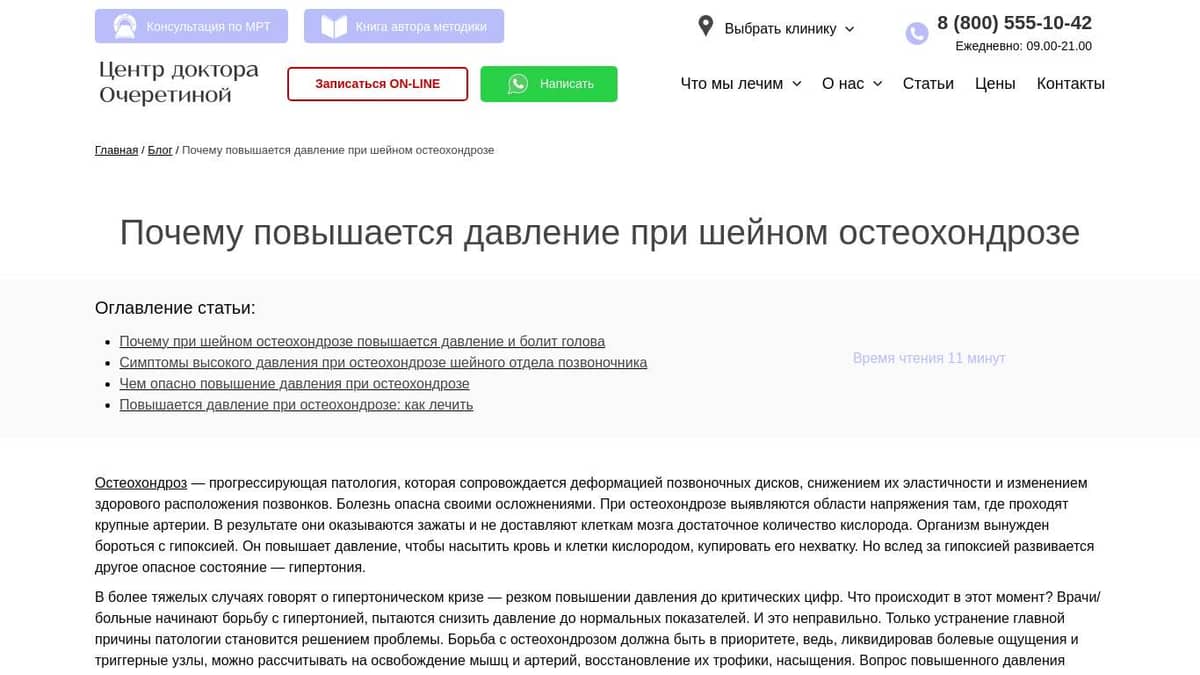Click the MRI consultation doctor icon
Viewport: 1200px width, 675px height.
click(x=125, y=27)
